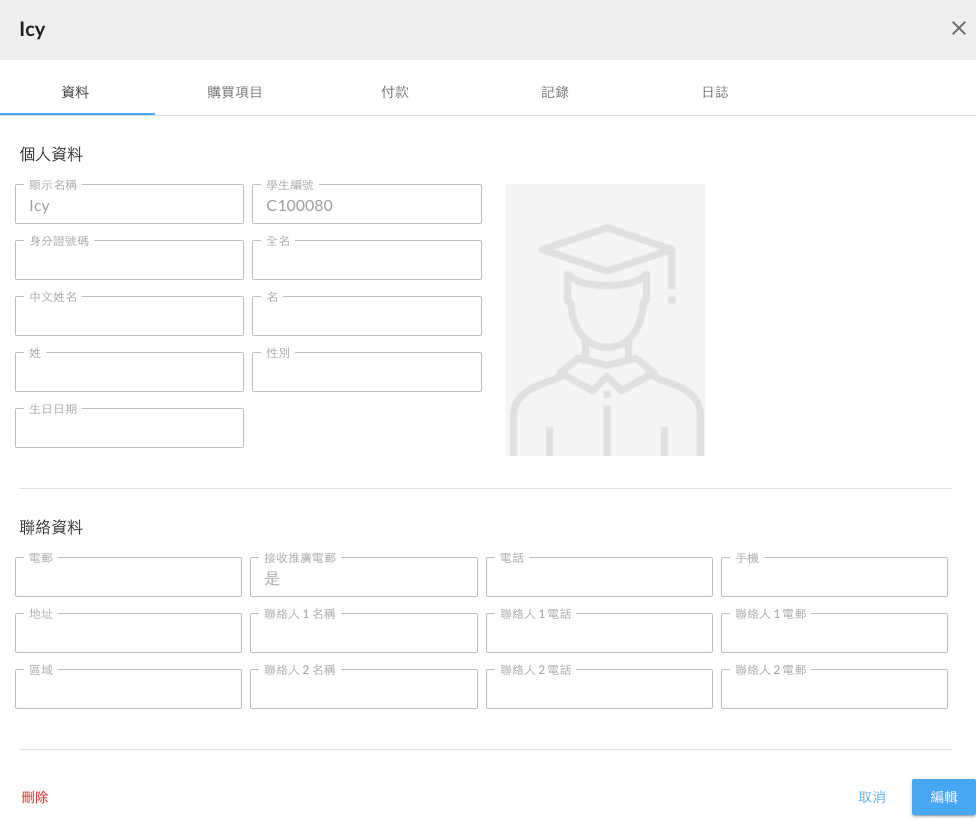This screenshot has height=820, width=976.
Task: Click the 地址 field
Action: [128, 633]
